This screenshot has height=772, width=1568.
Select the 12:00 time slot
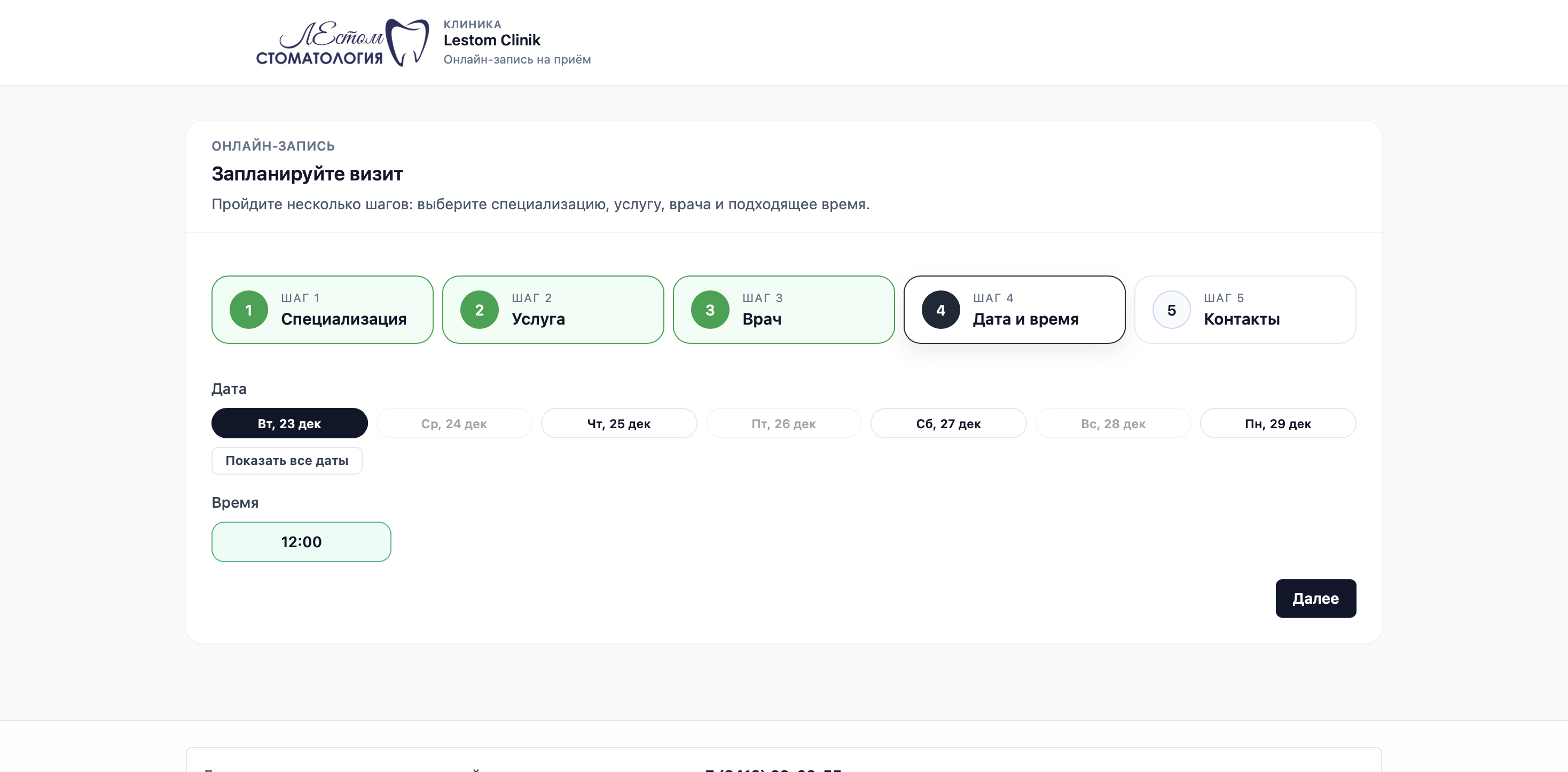[301, 541]
